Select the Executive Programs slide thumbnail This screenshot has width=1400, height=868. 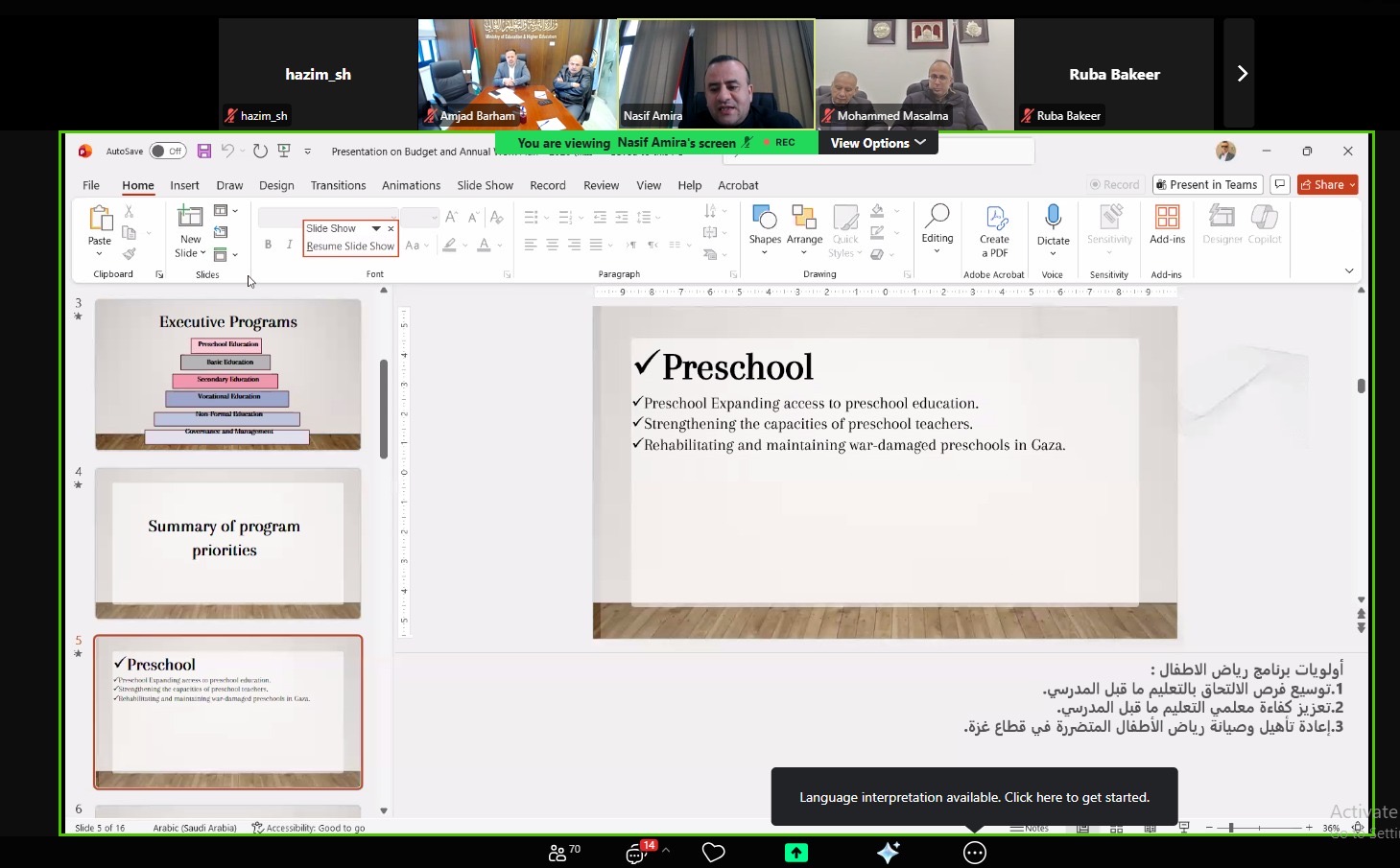click(x=228, y=374)
